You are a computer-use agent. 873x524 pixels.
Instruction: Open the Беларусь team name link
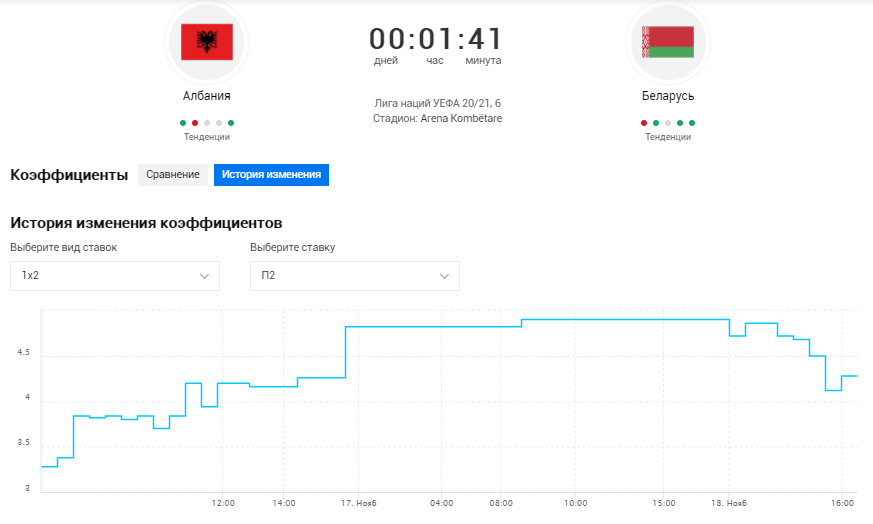coord(668,96)
